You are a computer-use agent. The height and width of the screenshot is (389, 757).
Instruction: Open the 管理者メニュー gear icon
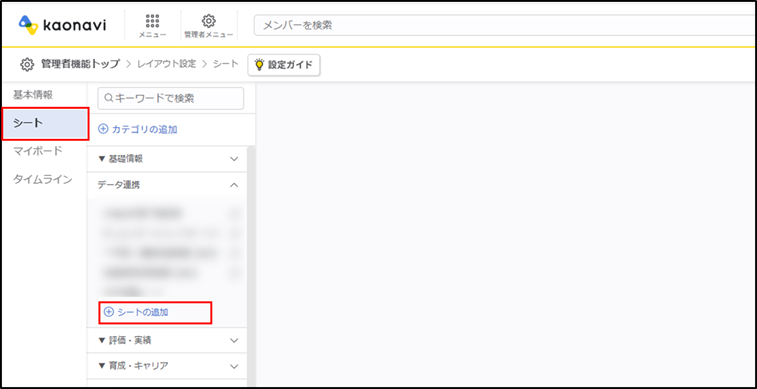(209, 26)
